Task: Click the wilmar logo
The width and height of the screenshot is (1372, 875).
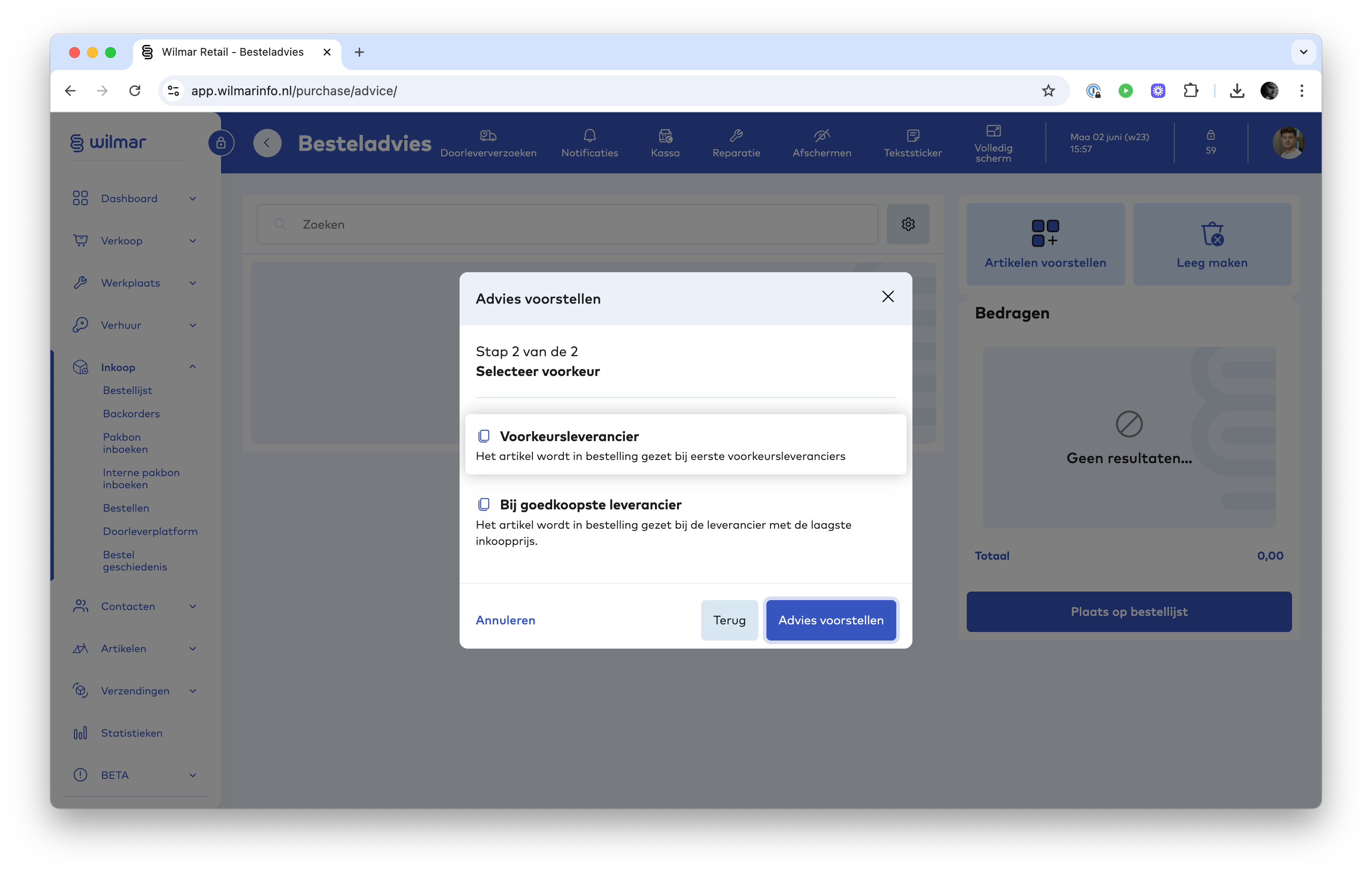Action: tap(108, 142)
